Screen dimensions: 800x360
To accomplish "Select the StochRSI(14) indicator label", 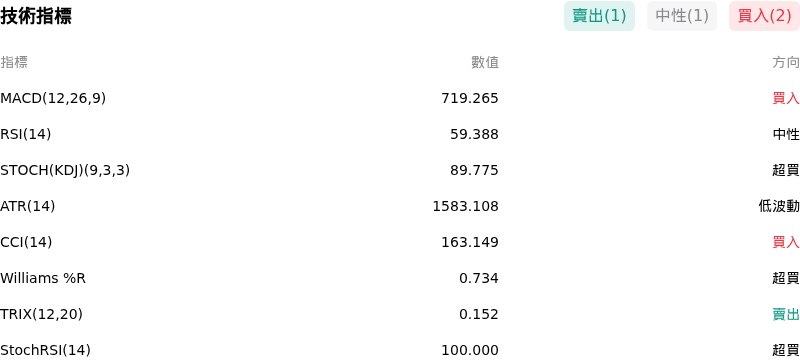I will point(45,350).
